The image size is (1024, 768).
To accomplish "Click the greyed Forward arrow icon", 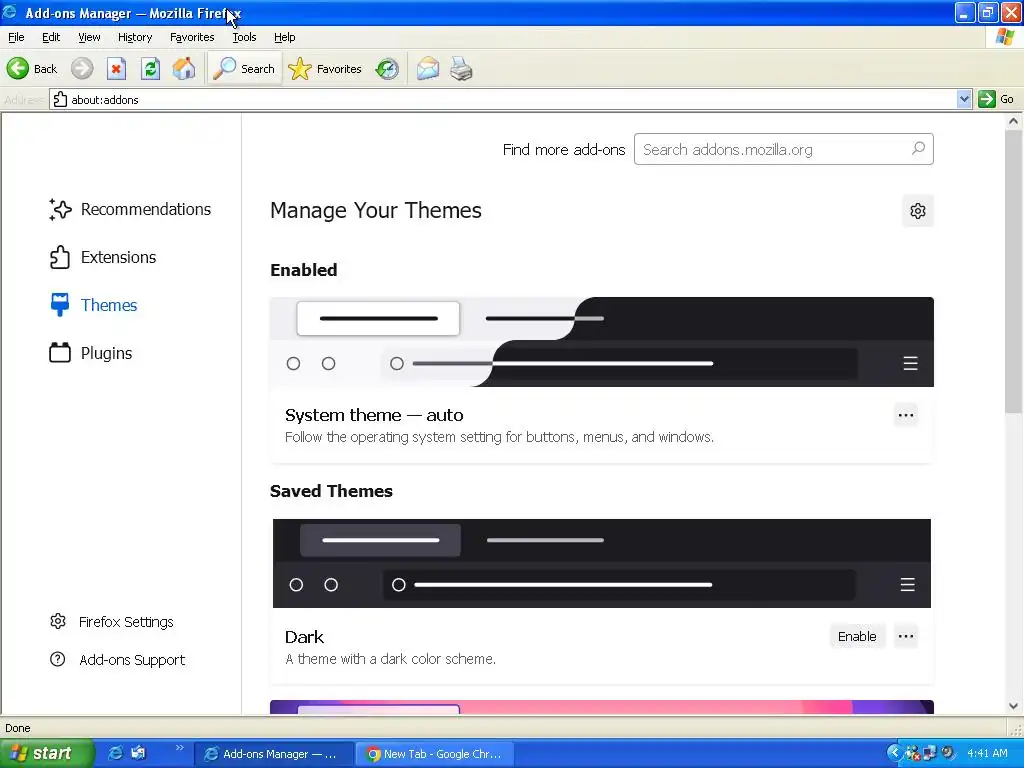I will click(x=82, y=68).
